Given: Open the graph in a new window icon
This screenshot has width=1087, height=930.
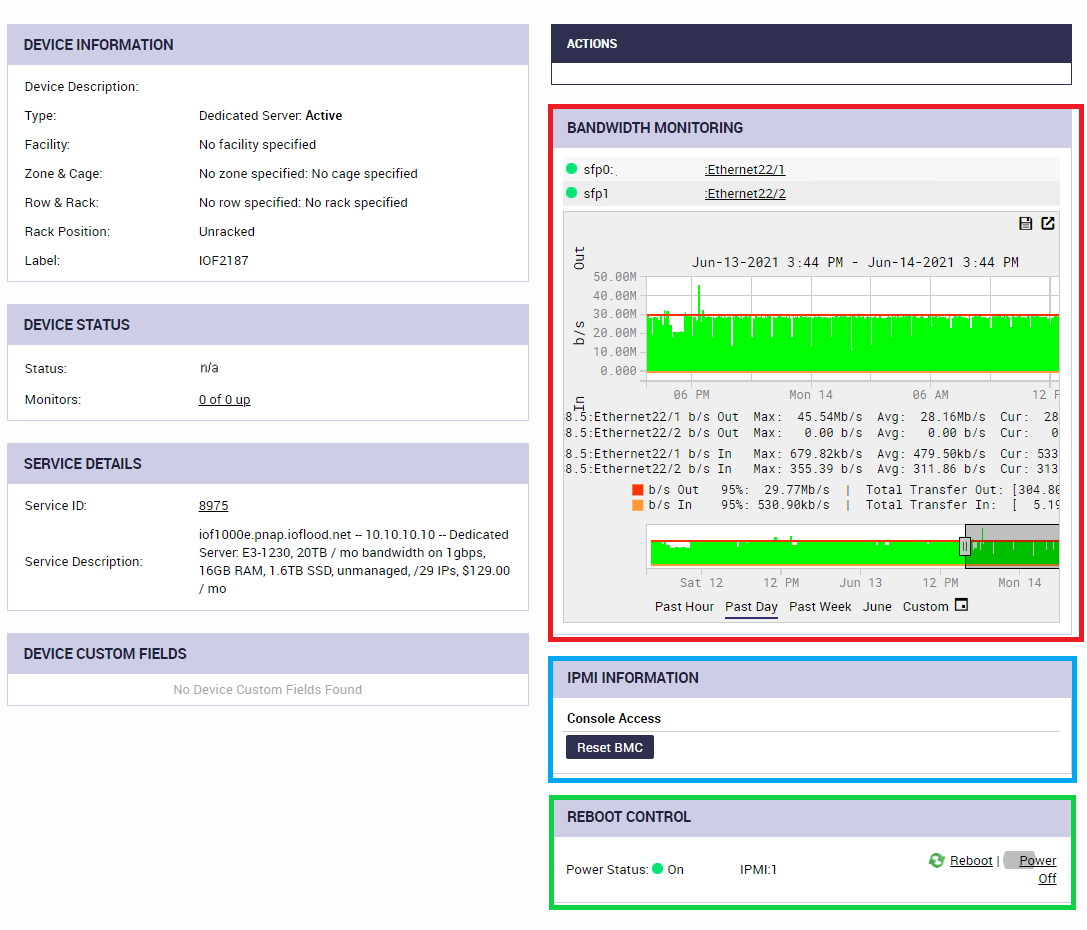Looking at the screenshot, I should pos(1048,223).
